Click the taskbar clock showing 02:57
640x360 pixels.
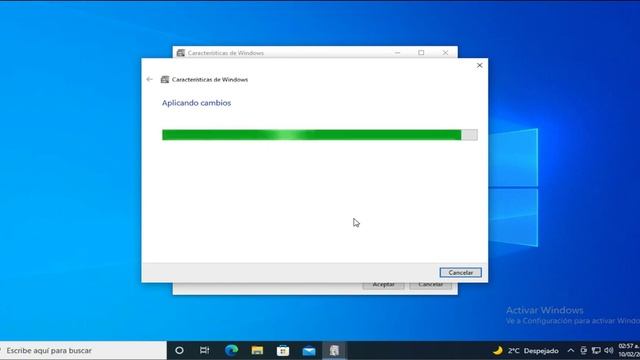[x=629, y=350]
